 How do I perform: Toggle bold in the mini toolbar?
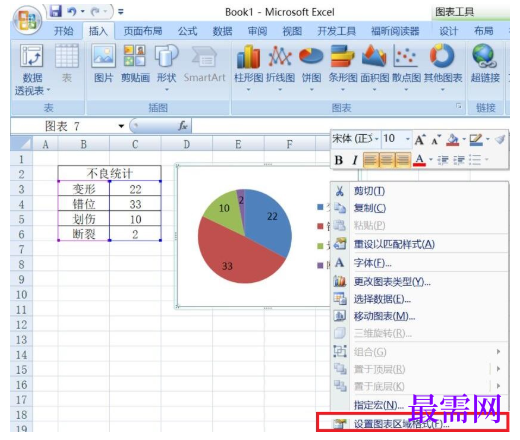click(x=339, y=160)
